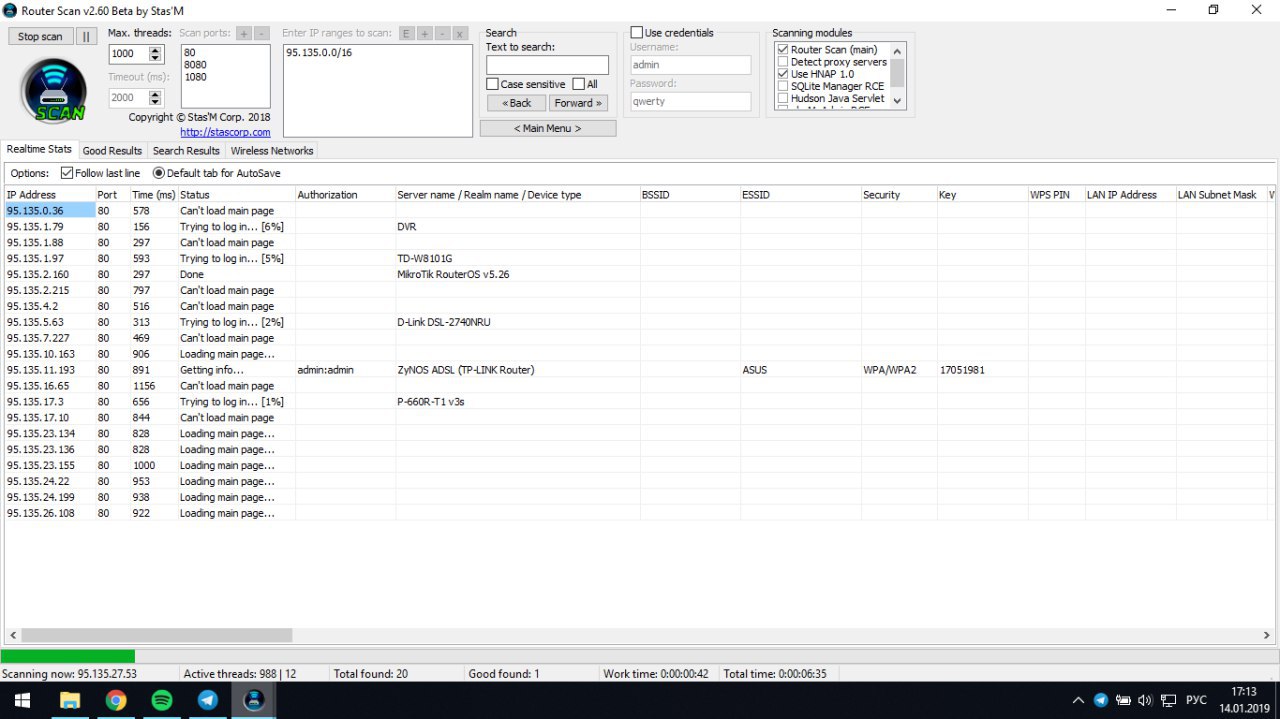Select the Default tab for AutoSave radio button
Screen dimensions: 1280x719
[159, 173]
